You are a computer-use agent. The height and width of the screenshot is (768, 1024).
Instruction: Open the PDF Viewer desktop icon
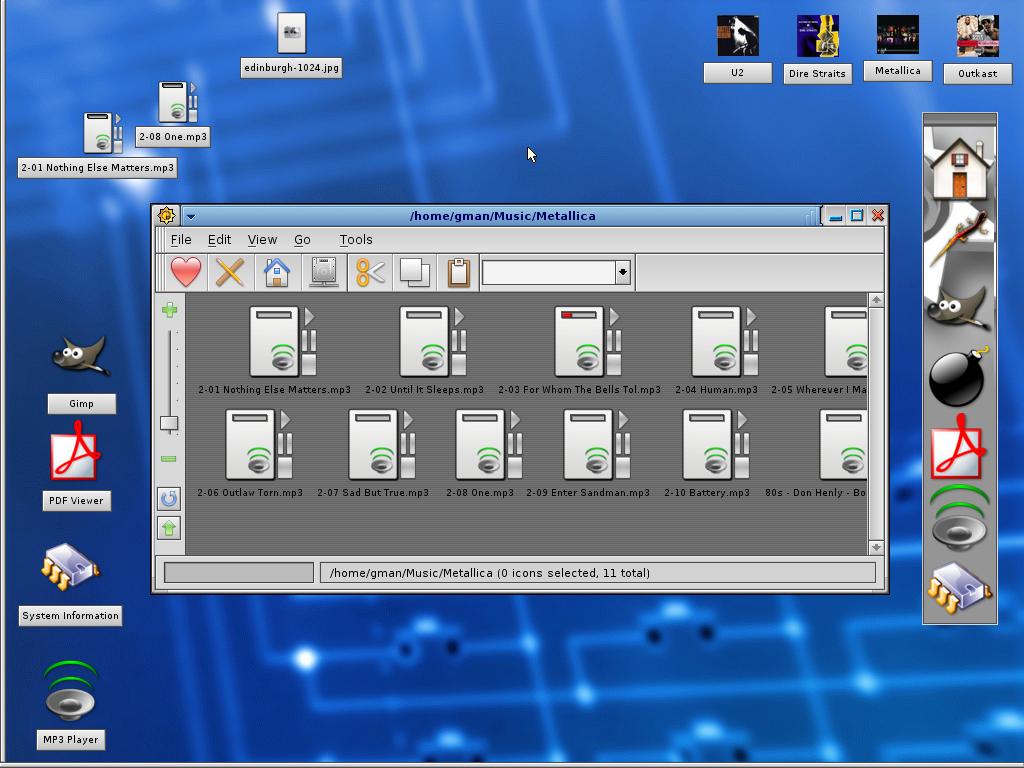[76, 452]
